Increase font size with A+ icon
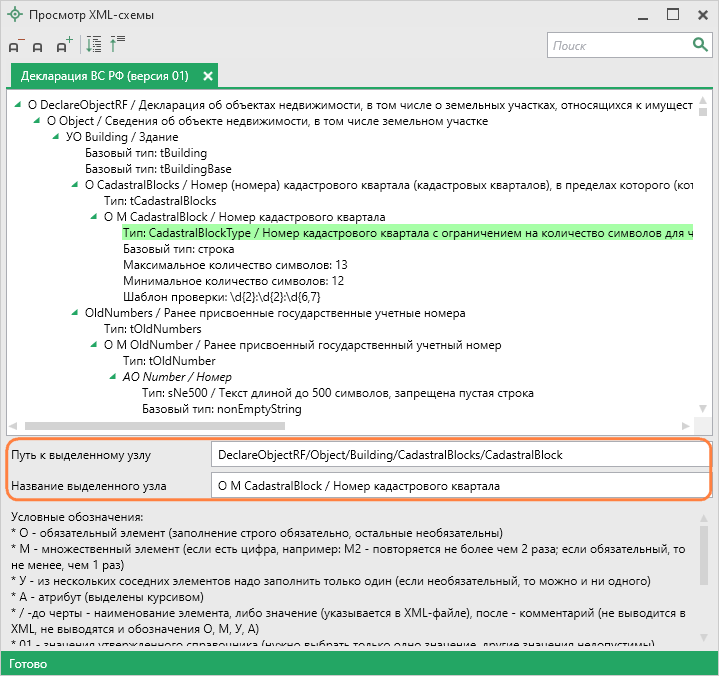 (x=63, y=46)
